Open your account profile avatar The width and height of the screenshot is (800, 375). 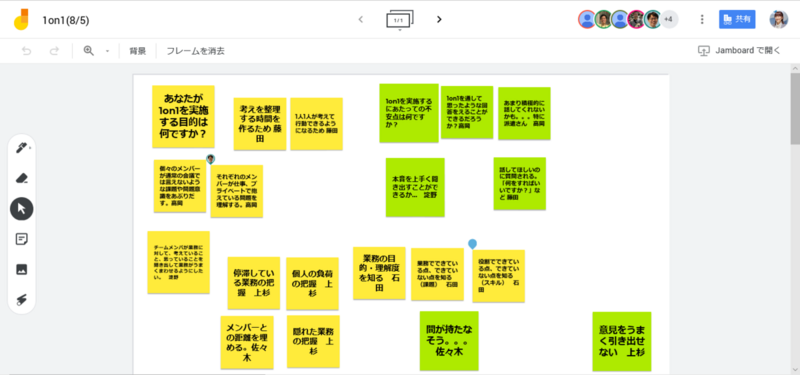click(779, 19)
